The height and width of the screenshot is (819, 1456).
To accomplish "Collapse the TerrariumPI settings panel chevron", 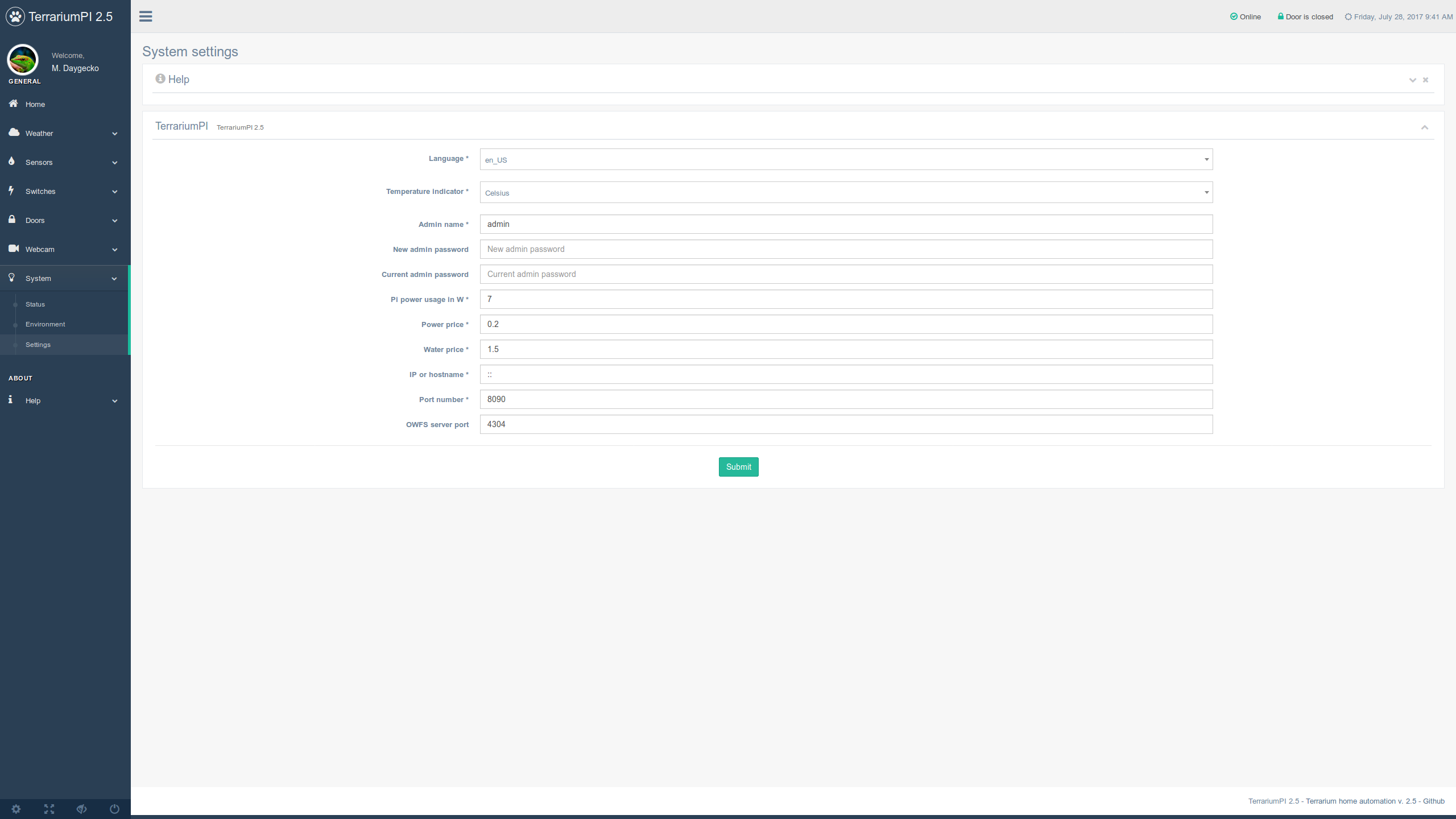I will tap(1425, 127).
